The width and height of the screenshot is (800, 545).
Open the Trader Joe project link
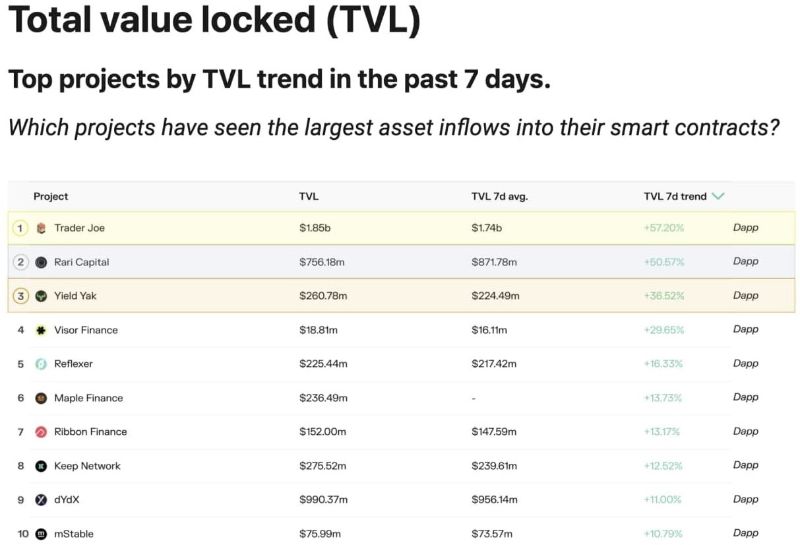coord(79,228)
